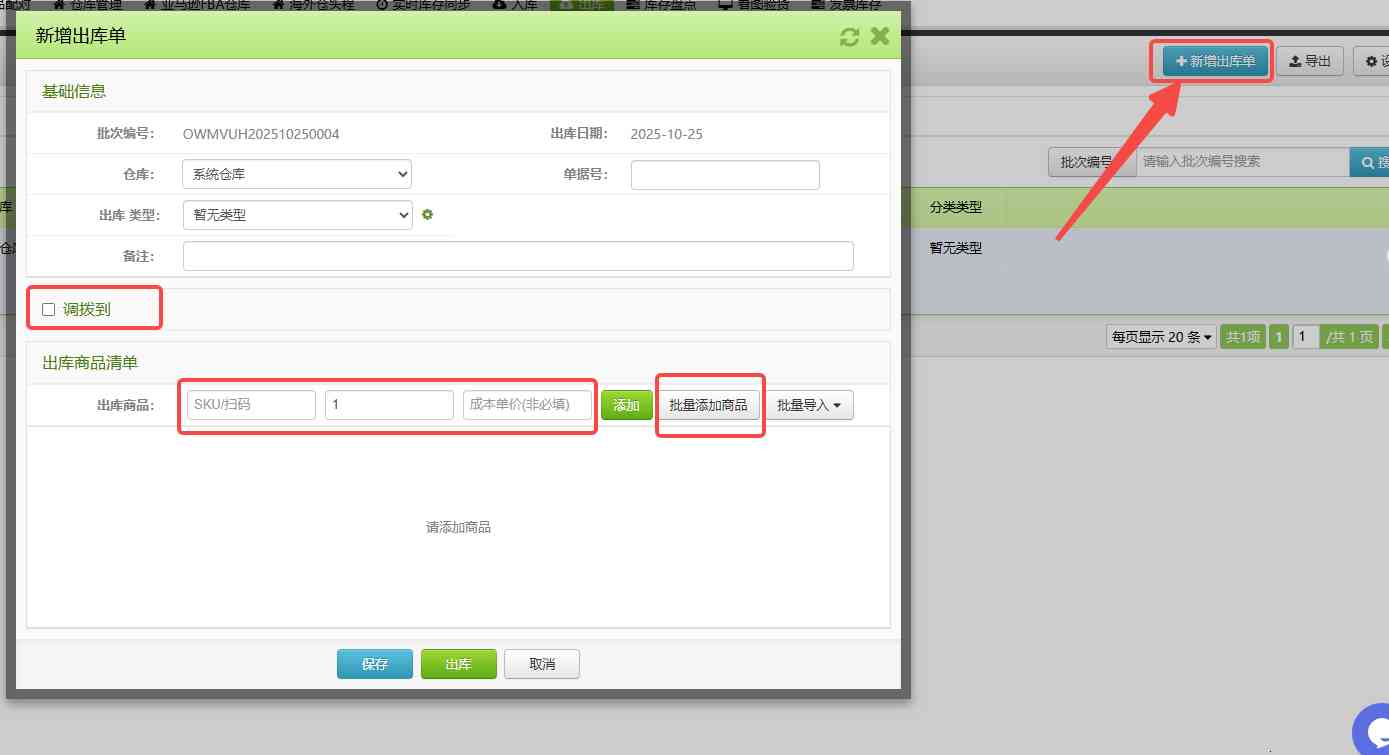Click the 导出 export button
Image resolution: width=1389 pixels, height=755 pixels.
pos(1309,62)
